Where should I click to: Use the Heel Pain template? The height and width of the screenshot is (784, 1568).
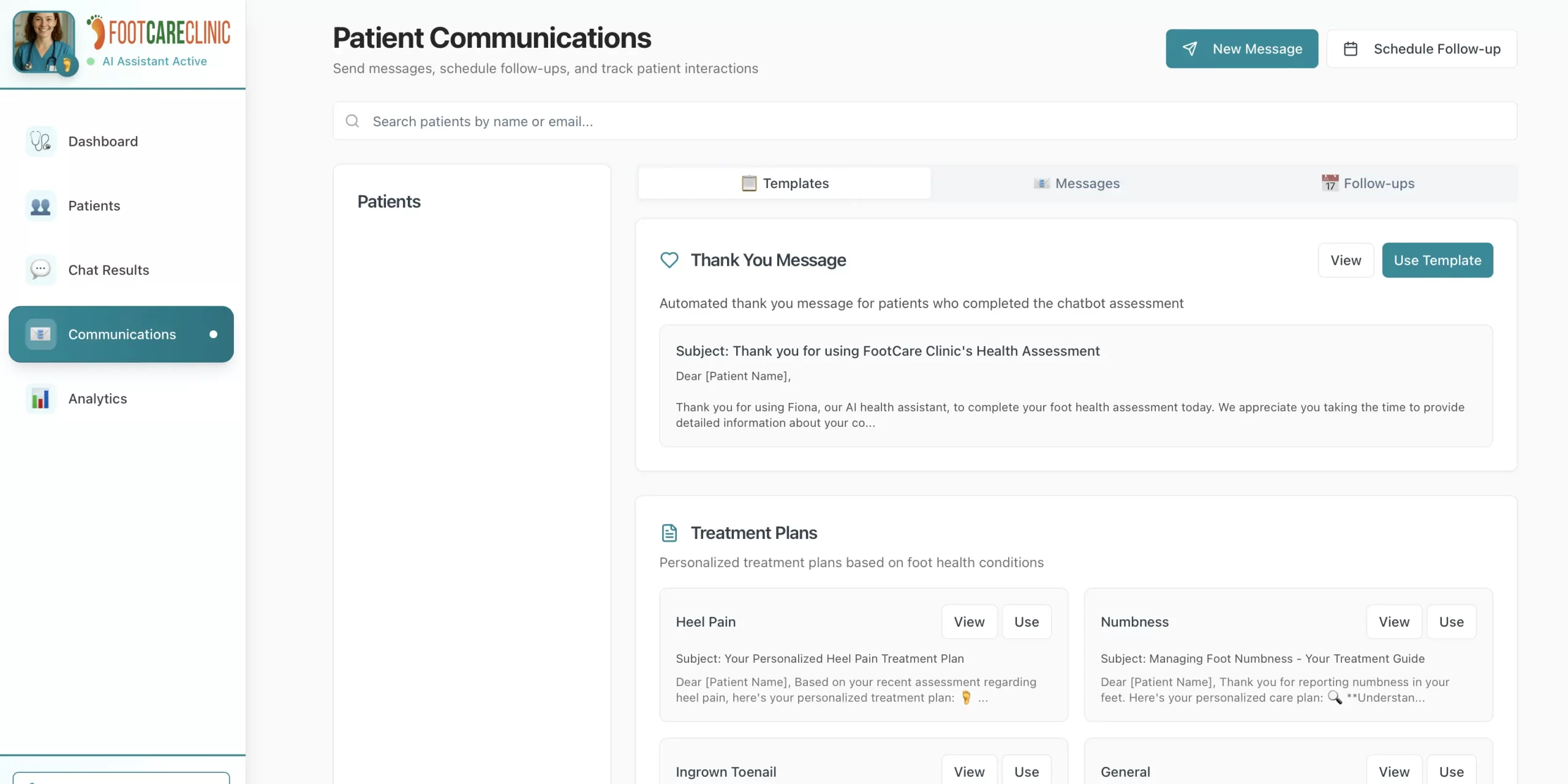(x=1027, y=622)
